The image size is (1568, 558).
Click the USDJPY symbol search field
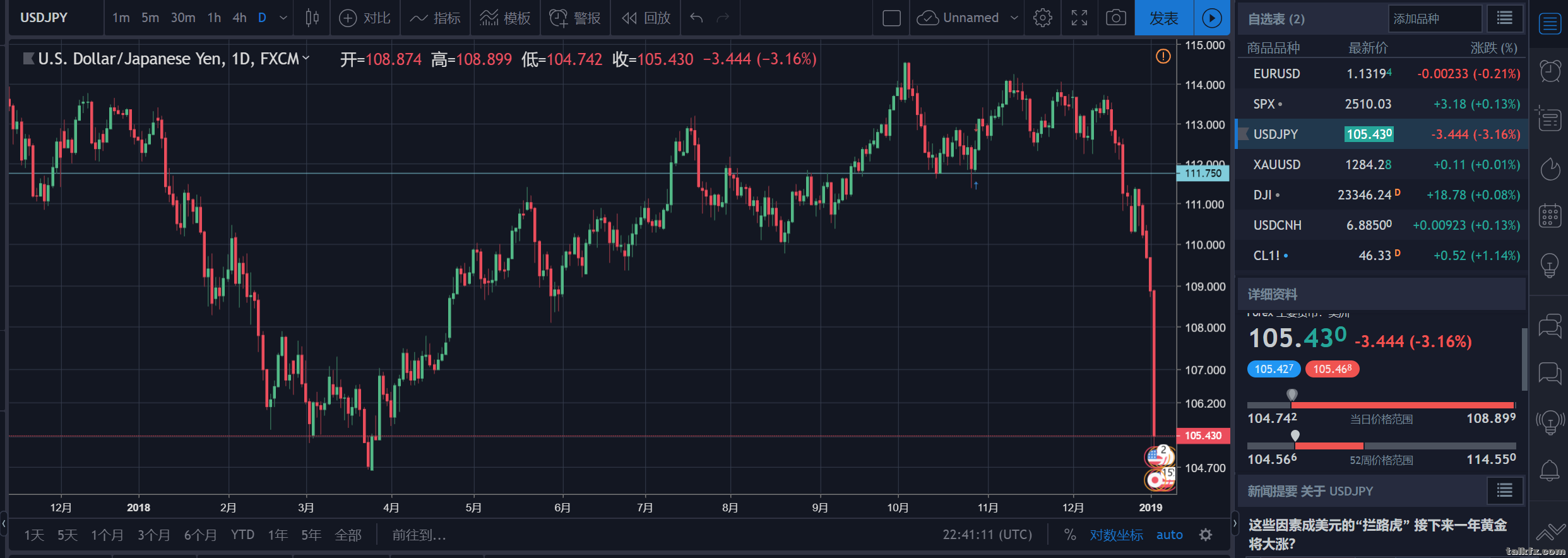pos(57,18)
